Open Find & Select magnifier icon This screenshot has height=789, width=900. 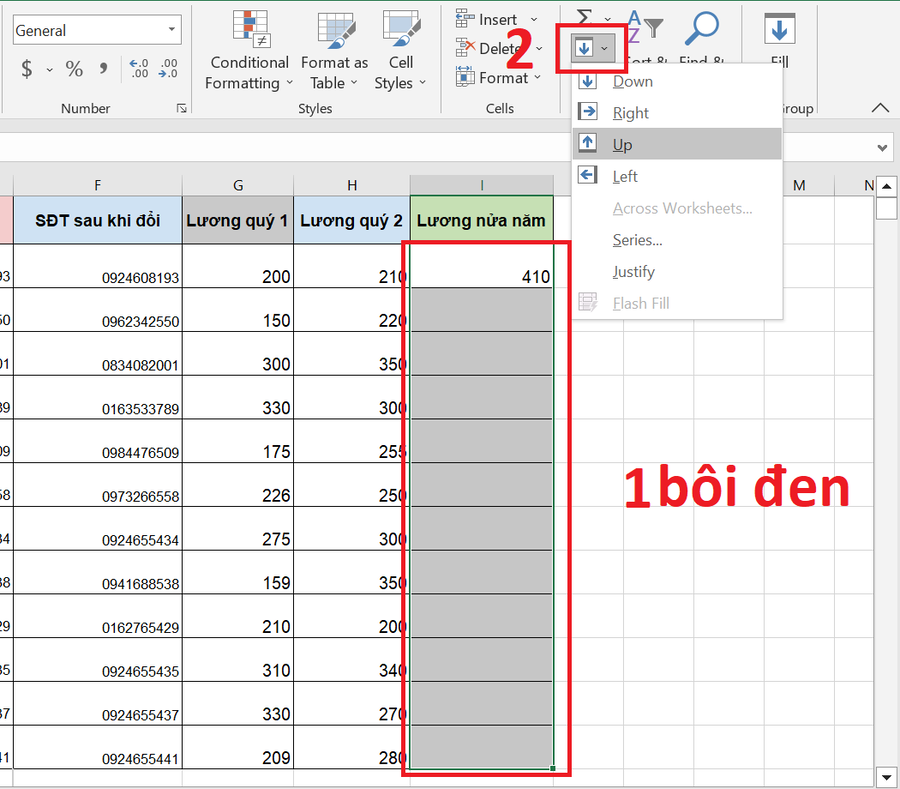tap(701, 29)
